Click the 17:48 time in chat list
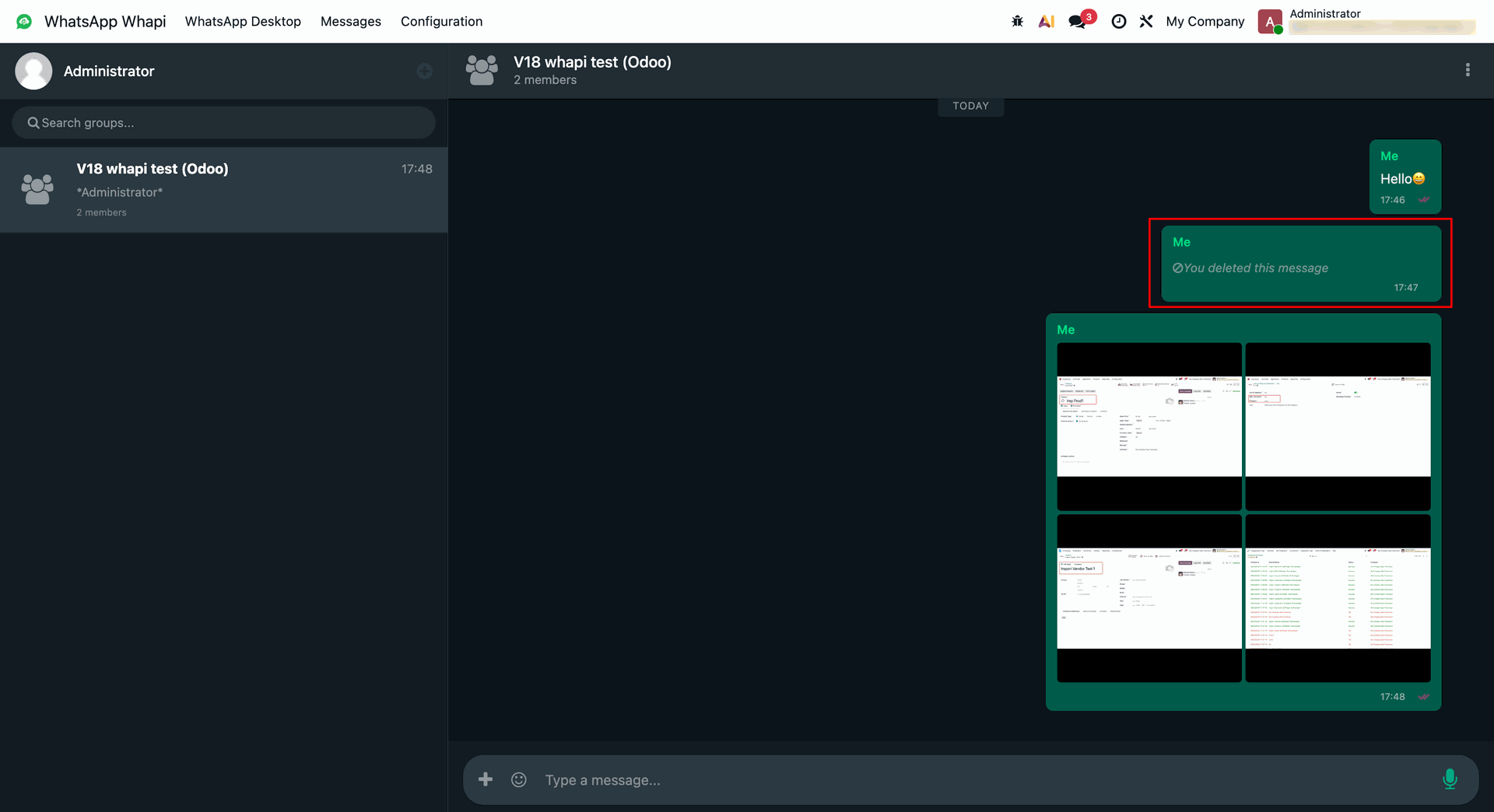The image size is (1494, 812). tap(417, 169)
